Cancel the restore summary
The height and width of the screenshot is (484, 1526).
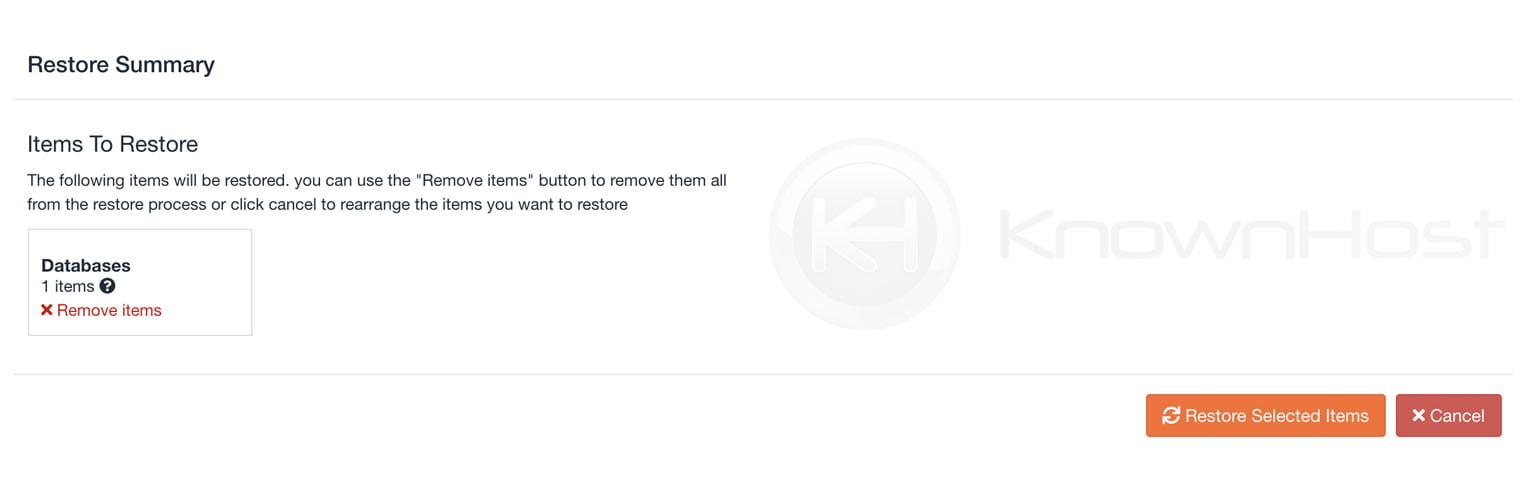click(1448, 415)
